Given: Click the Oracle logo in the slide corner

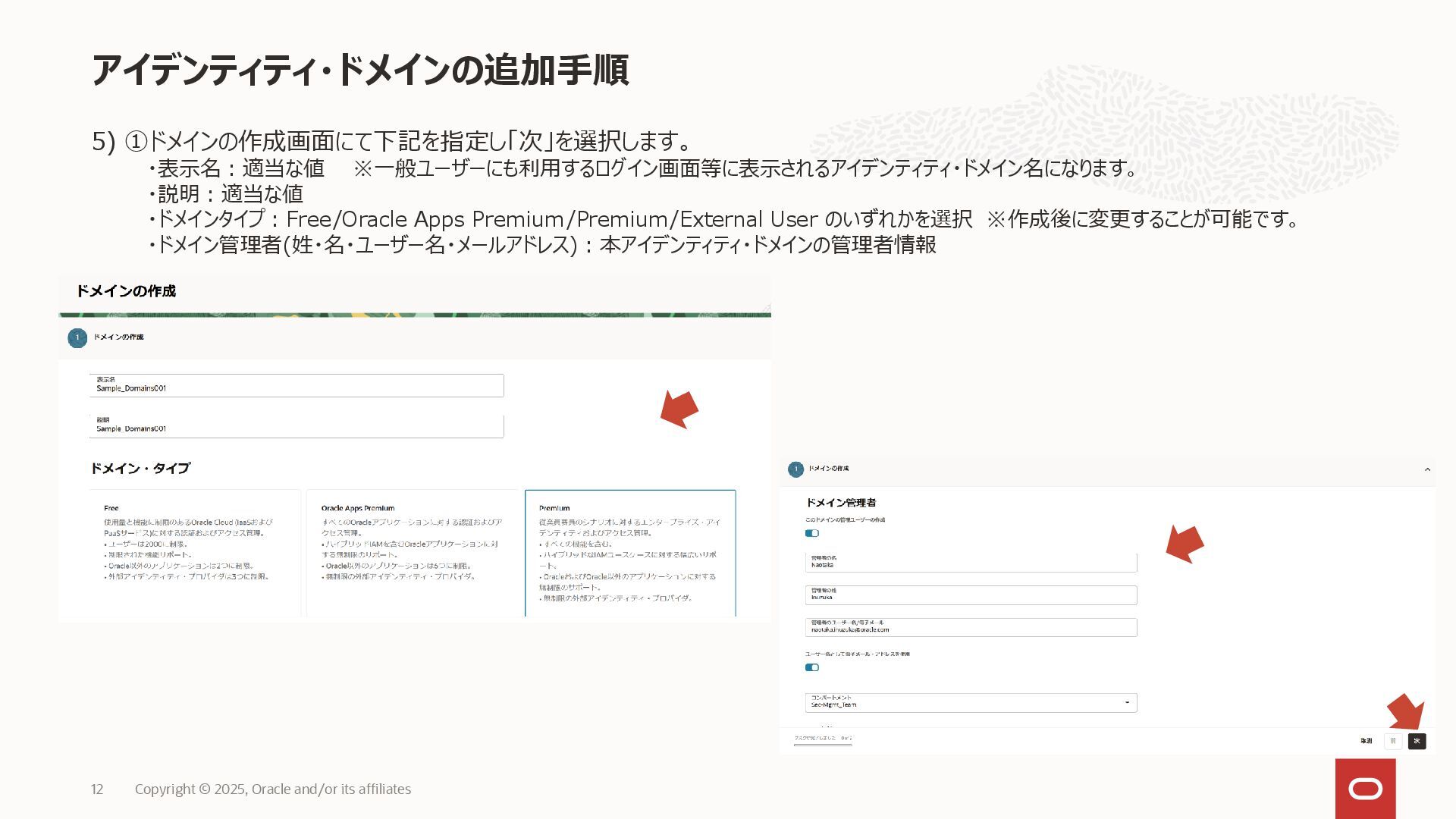Looking at the screenshot, I should point(1365,789).
